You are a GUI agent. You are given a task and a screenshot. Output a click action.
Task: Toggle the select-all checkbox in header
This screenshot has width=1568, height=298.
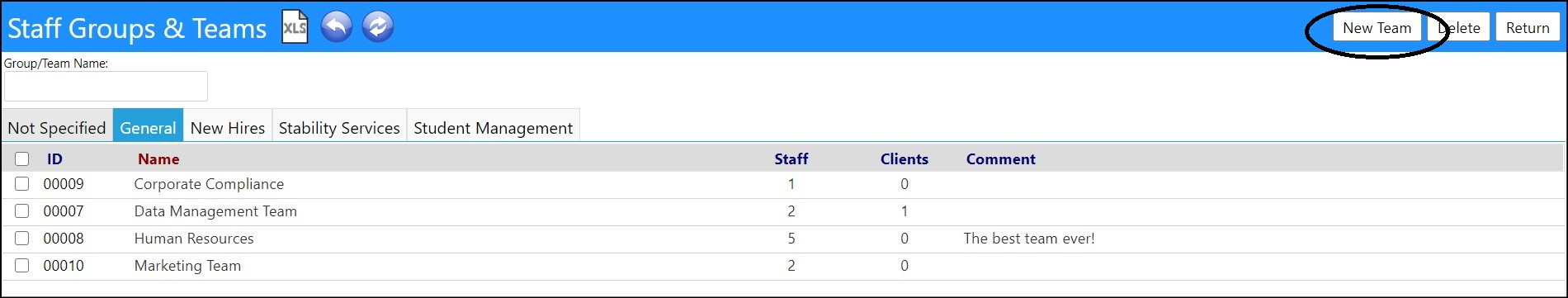[22, 159]
